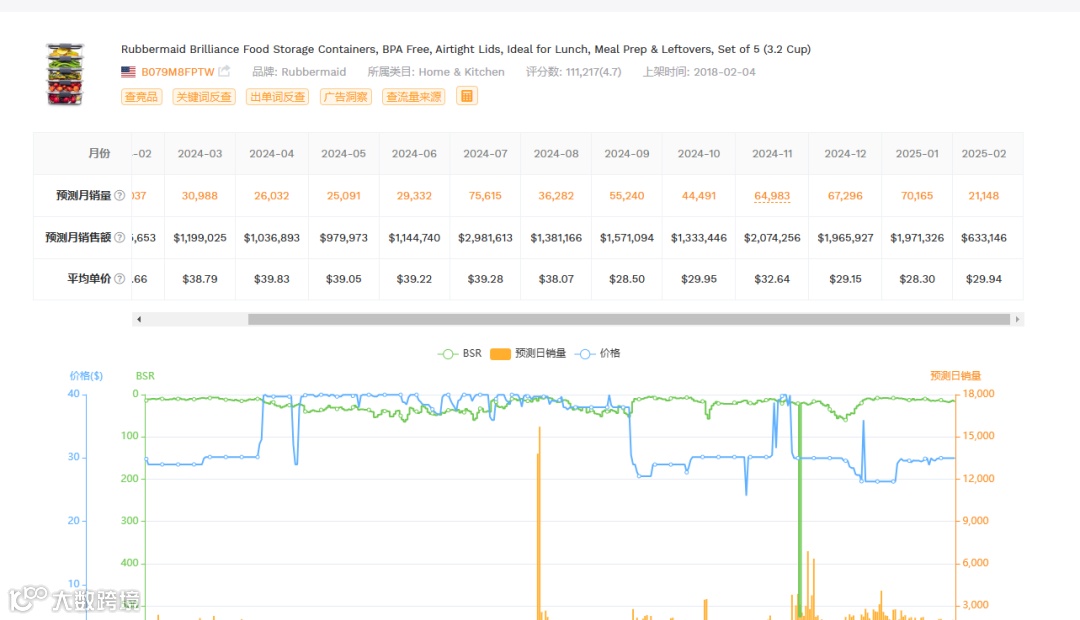
Task: Click the 出单词反查 button
Action: [x=278, y=96]
